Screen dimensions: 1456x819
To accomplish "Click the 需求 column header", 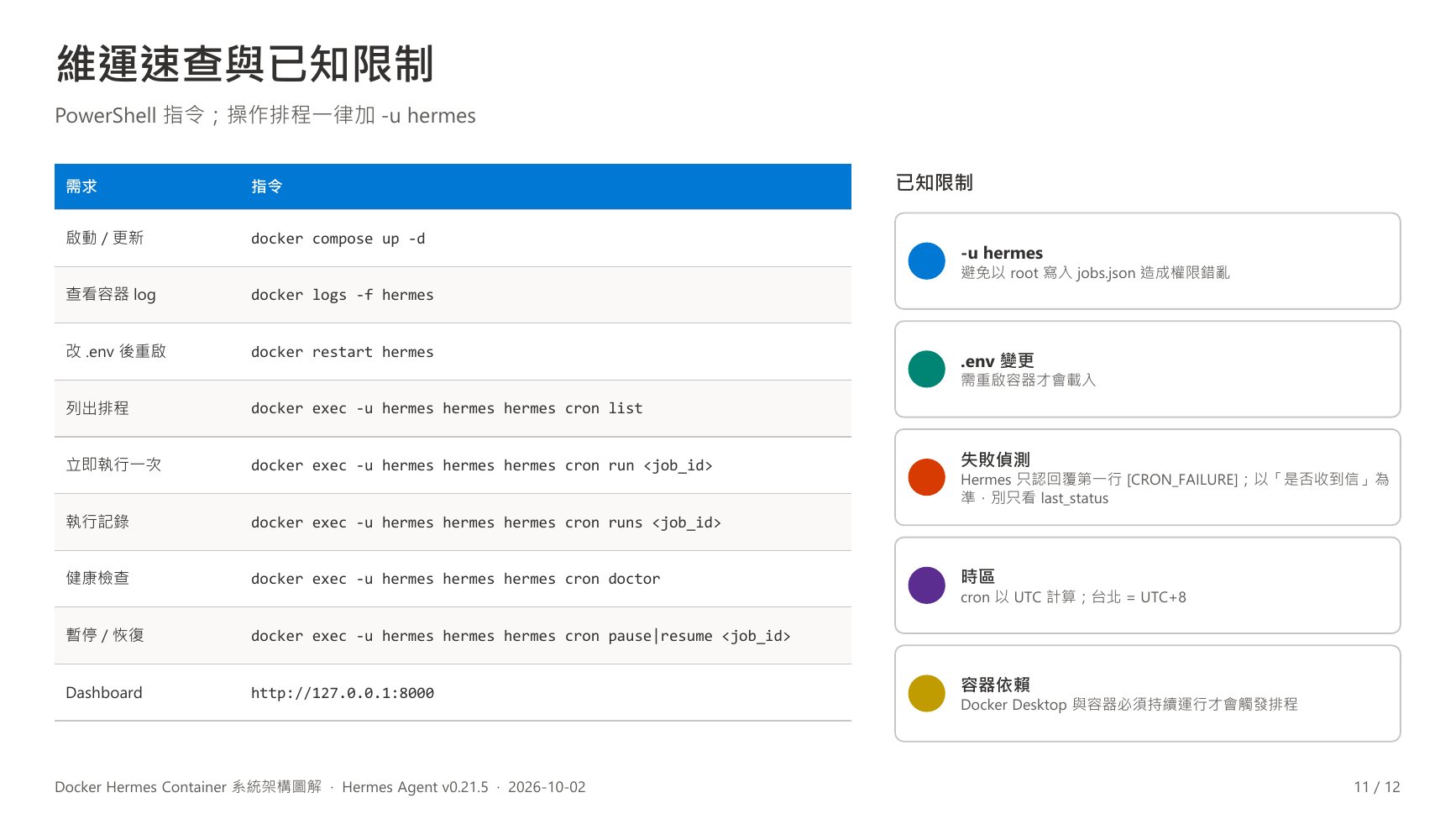I will (x=81, y=186).
